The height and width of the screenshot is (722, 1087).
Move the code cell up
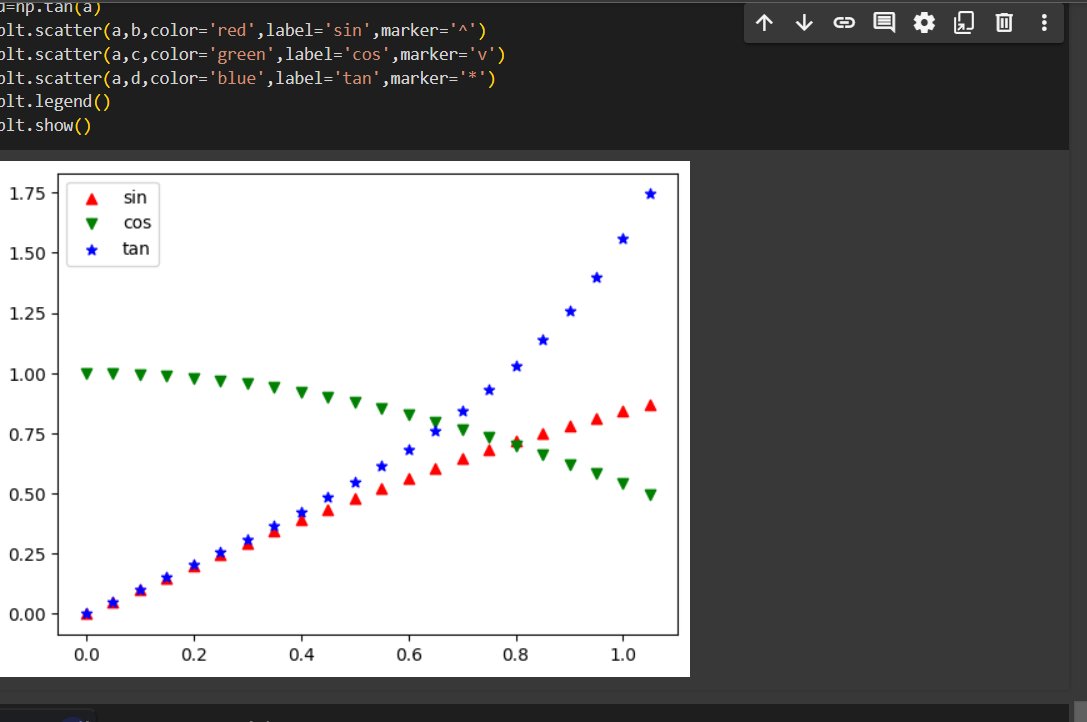(765, 22)
